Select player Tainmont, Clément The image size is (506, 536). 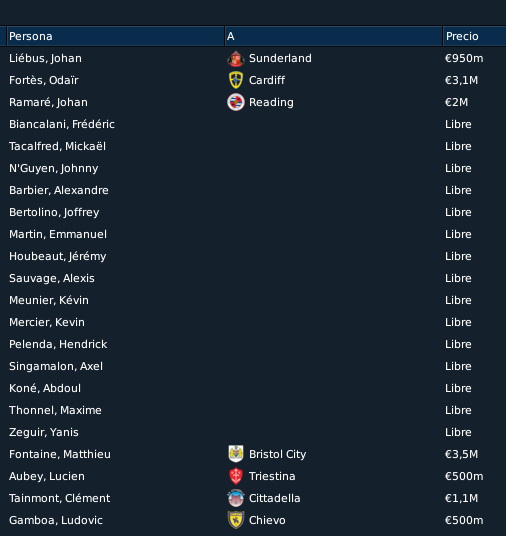pyautogui.click(x=59, y=498)
